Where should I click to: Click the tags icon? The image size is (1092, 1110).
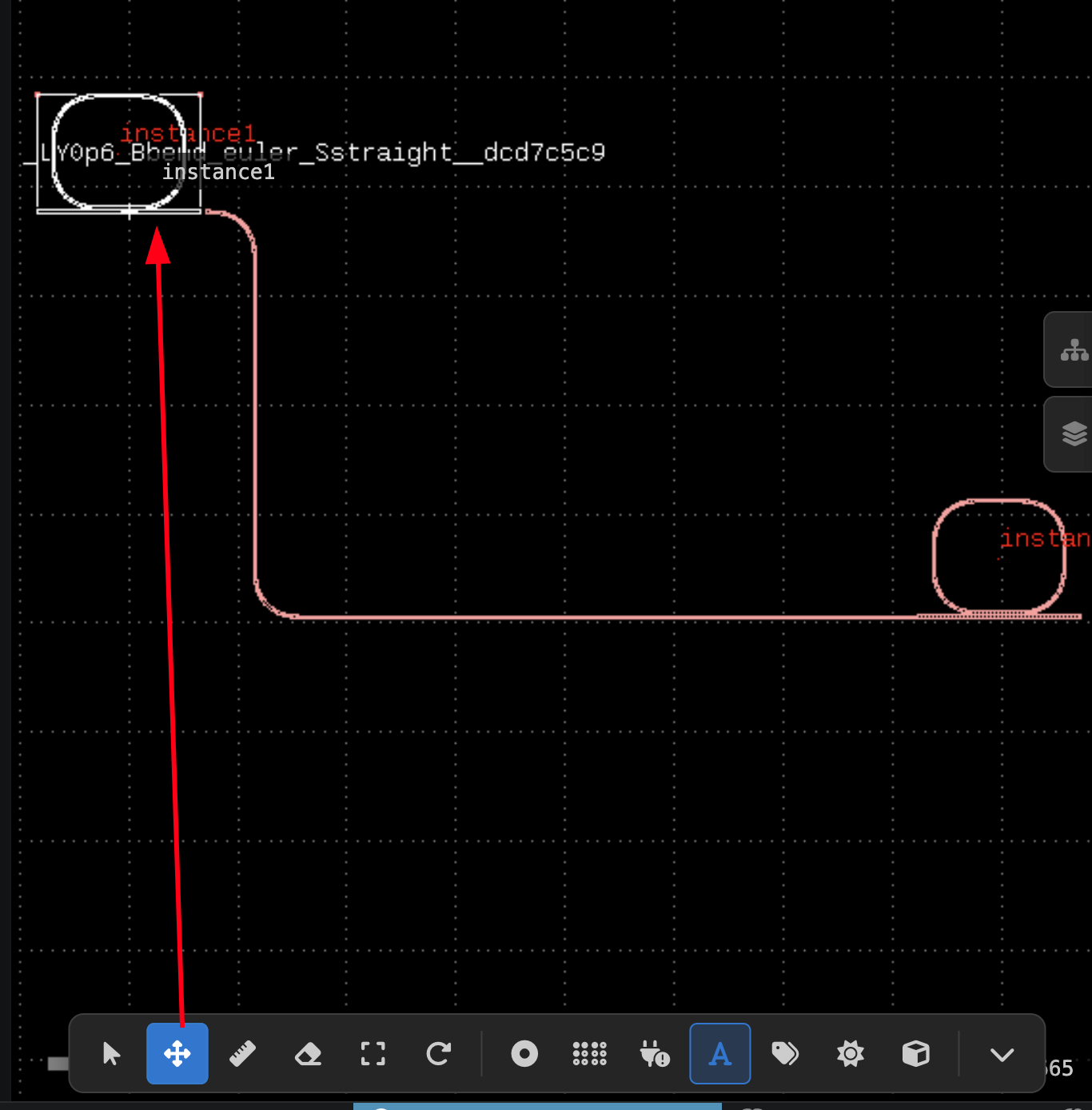coord(785,1053)
